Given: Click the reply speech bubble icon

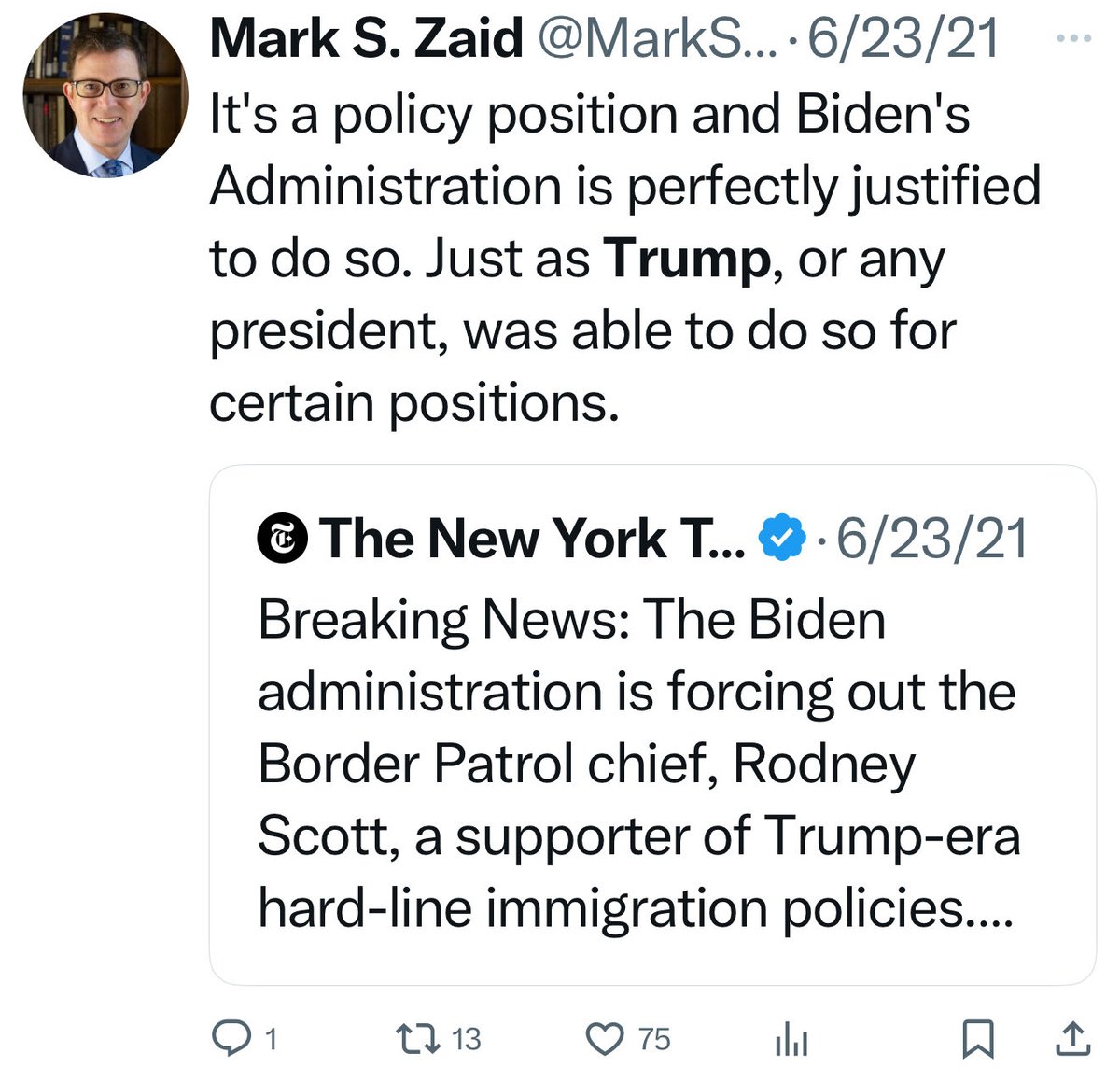Looking at the screenshot, I should pyautogui.click(x=230, y=1038).
